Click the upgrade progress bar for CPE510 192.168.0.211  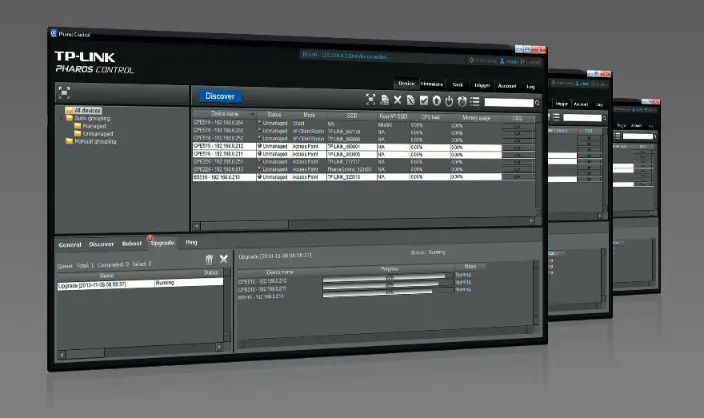coord(389,285)
